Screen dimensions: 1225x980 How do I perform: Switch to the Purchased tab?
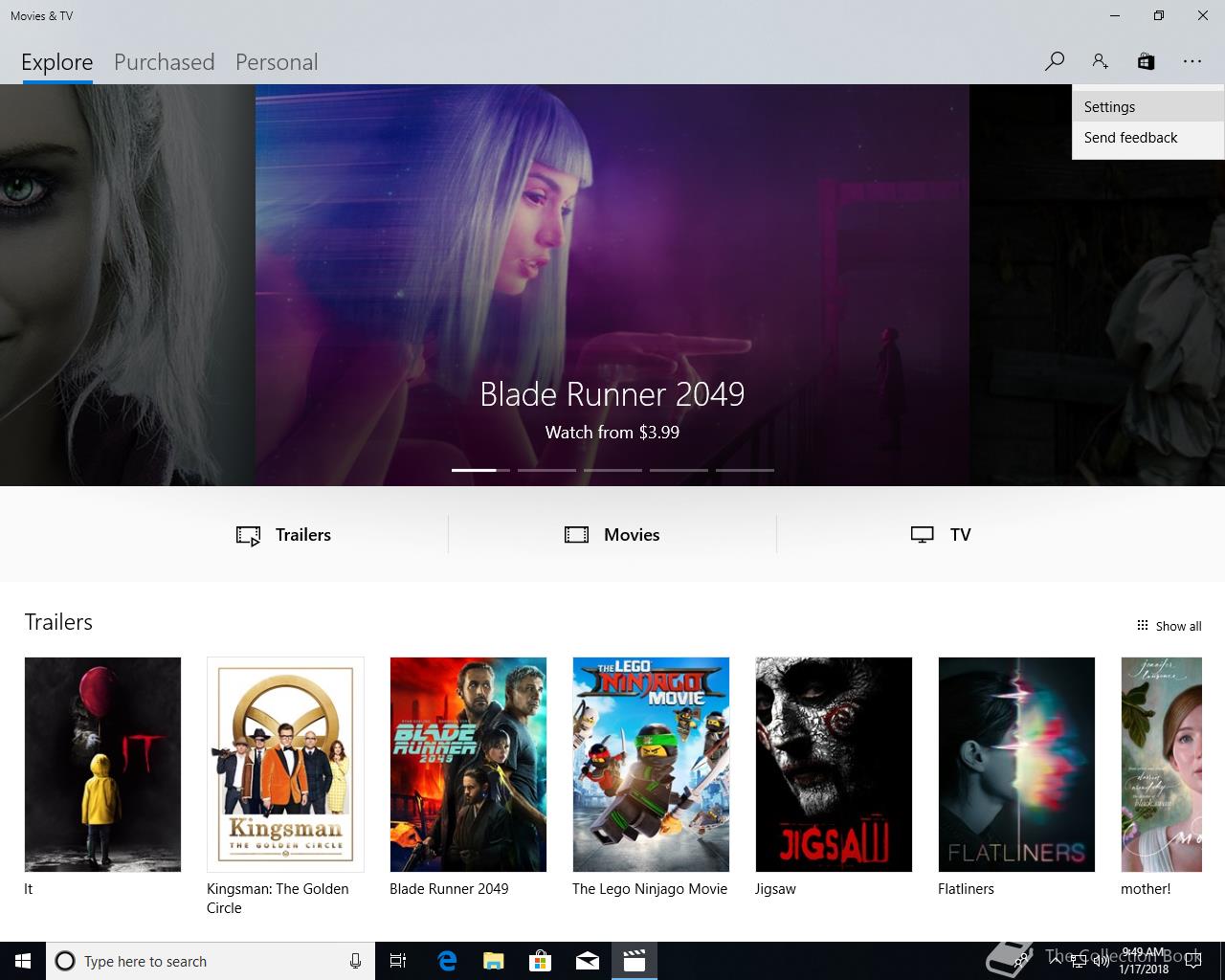[164, 62]
